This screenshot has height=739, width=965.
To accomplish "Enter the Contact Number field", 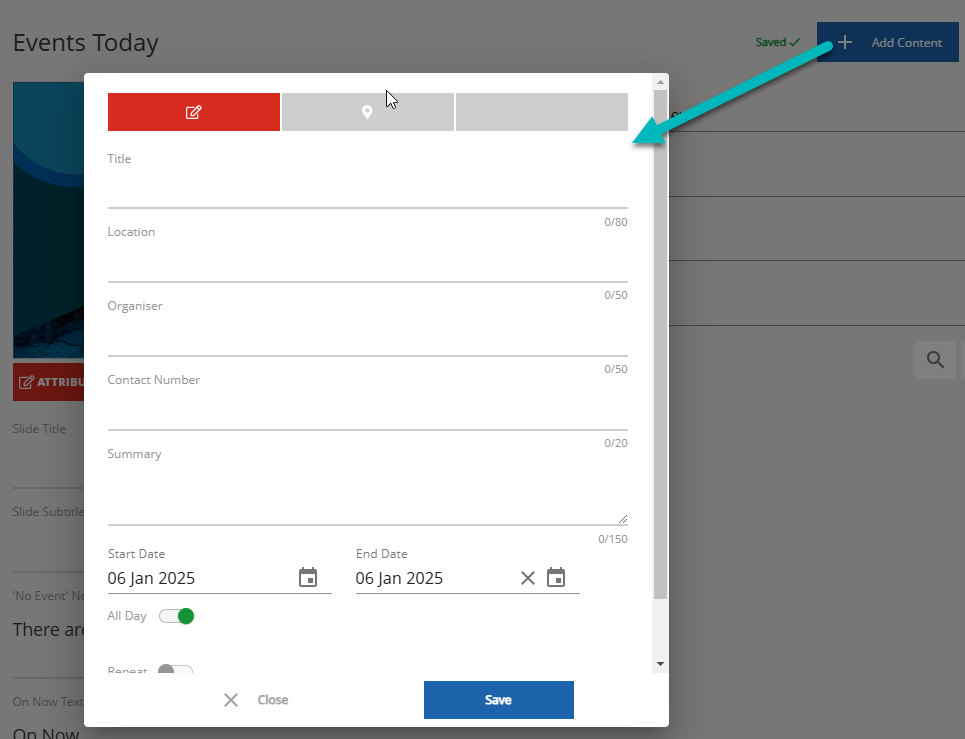I will [x=367, y=412].
